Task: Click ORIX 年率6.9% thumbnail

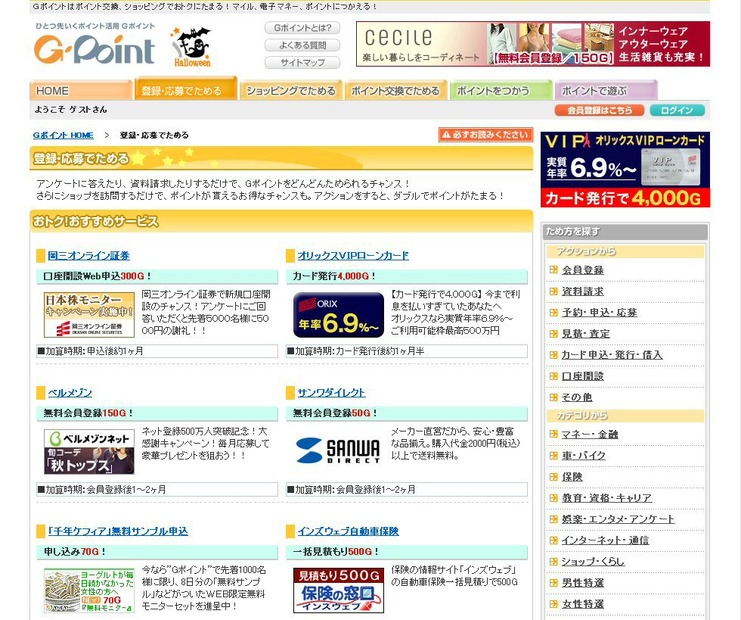Action: [338, 315]
